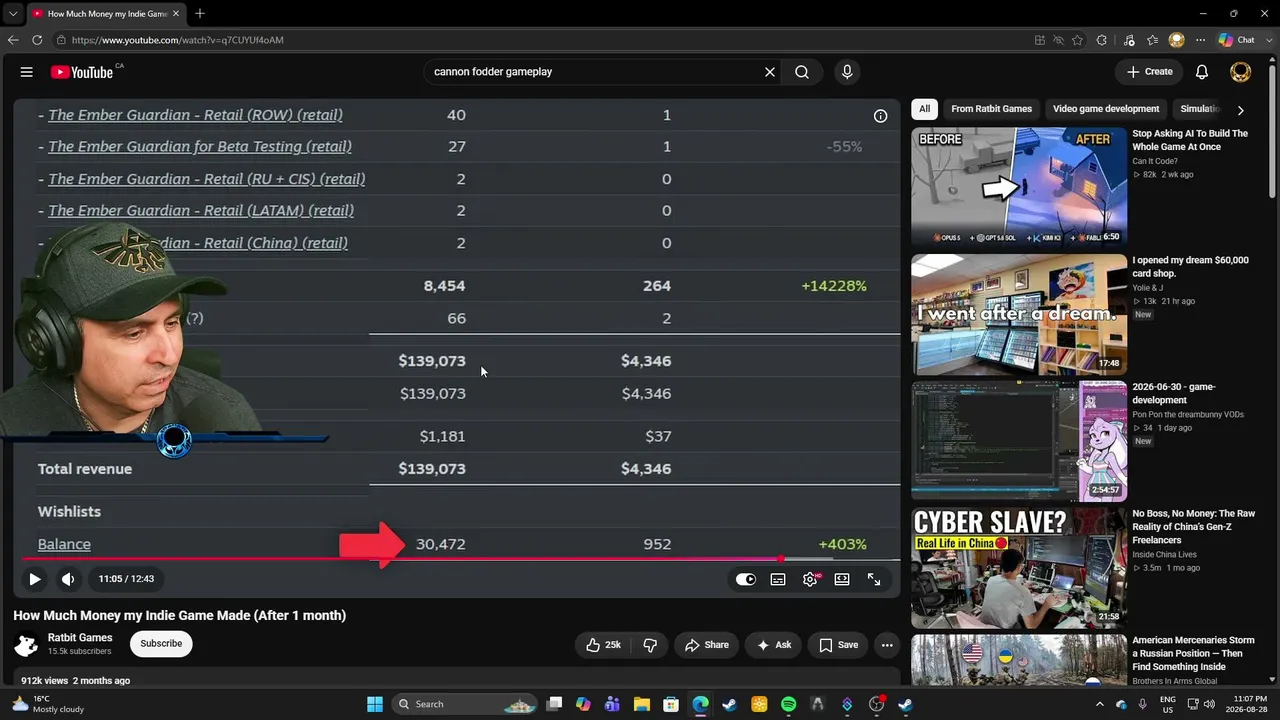Open a new browser tab
Screen dimensions: 1280x720
200,14
